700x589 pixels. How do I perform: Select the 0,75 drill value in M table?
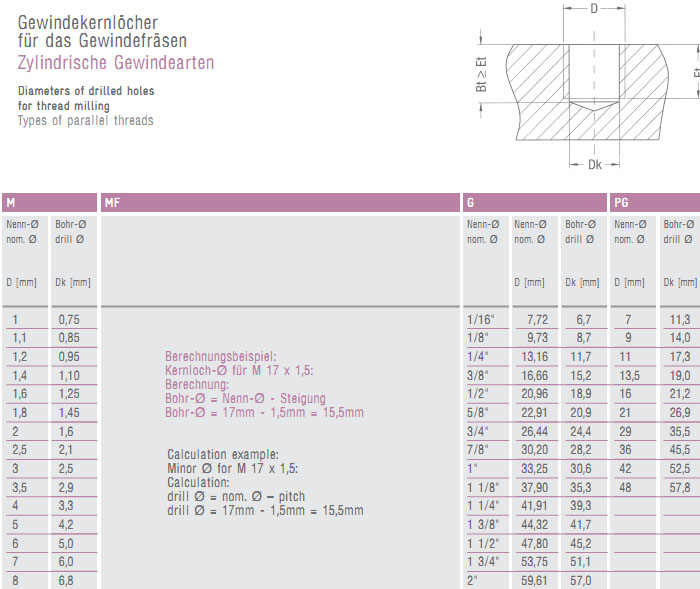[69, 319]
